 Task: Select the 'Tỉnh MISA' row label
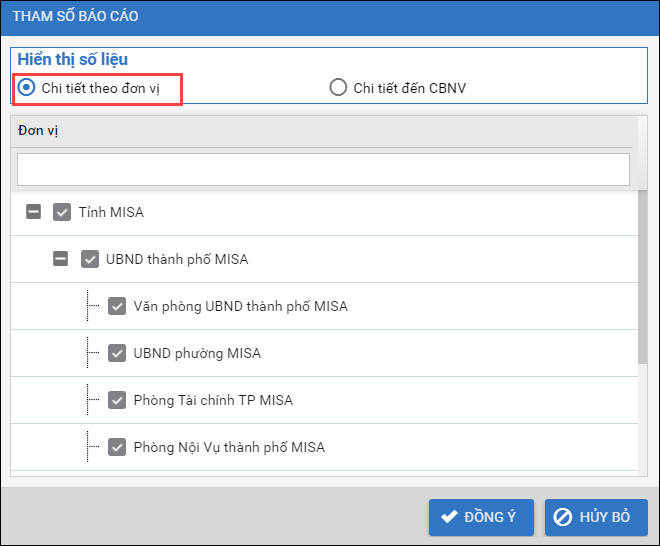pyautogui.click(x=111, y=212)
